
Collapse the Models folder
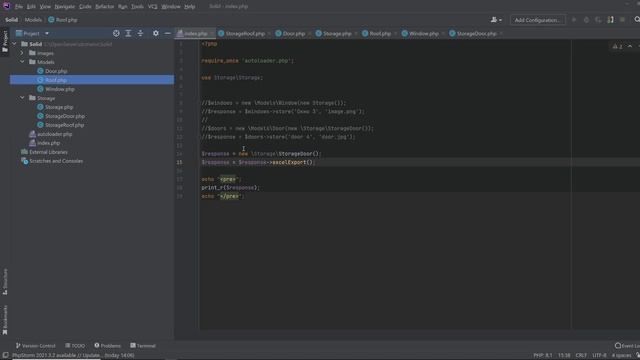[x=22, y=62]
